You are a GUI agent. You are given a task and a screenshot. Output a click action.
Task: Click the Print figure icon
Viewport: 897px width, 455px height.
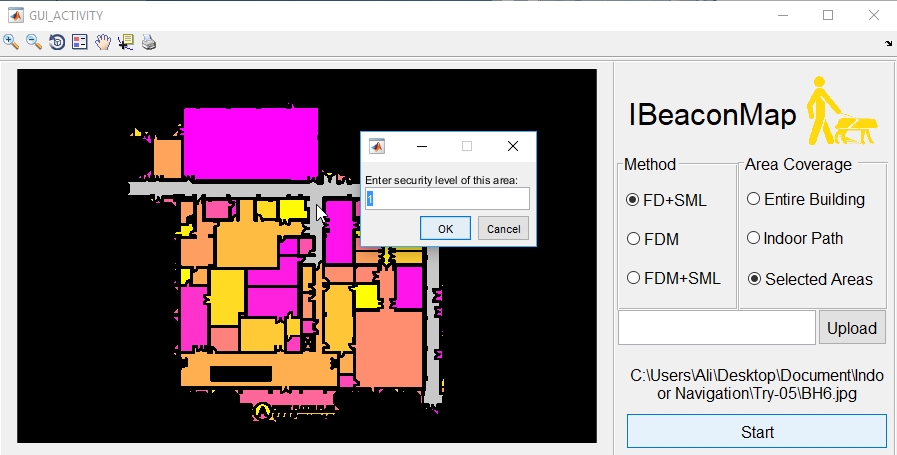coord(149,42)
